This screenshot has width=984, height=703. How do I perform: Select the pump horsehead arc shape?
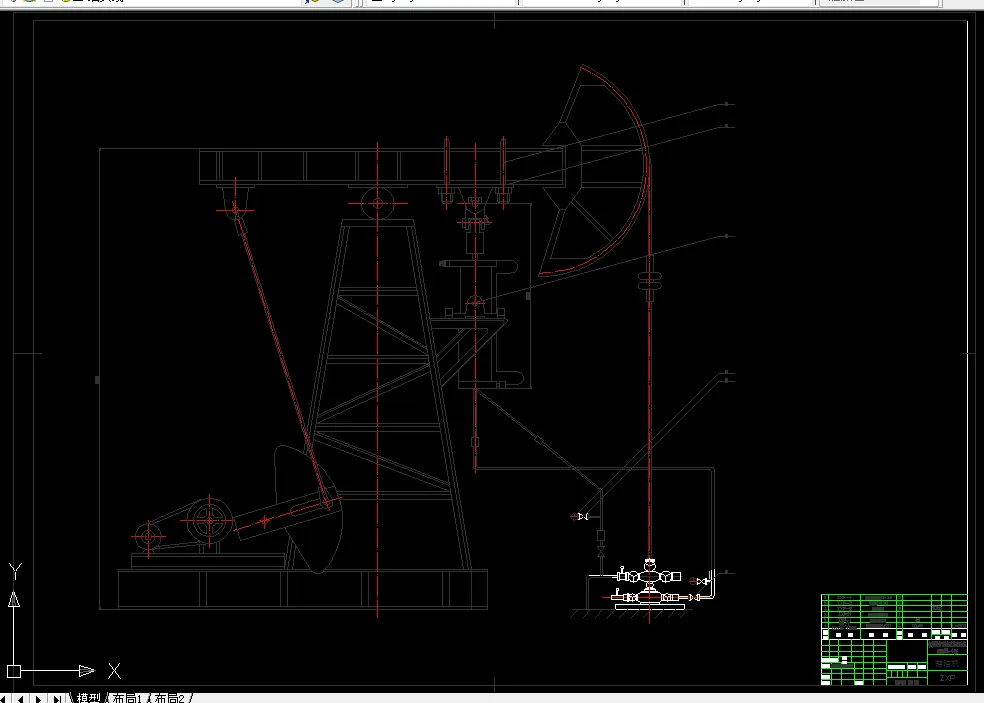(595, 171)
